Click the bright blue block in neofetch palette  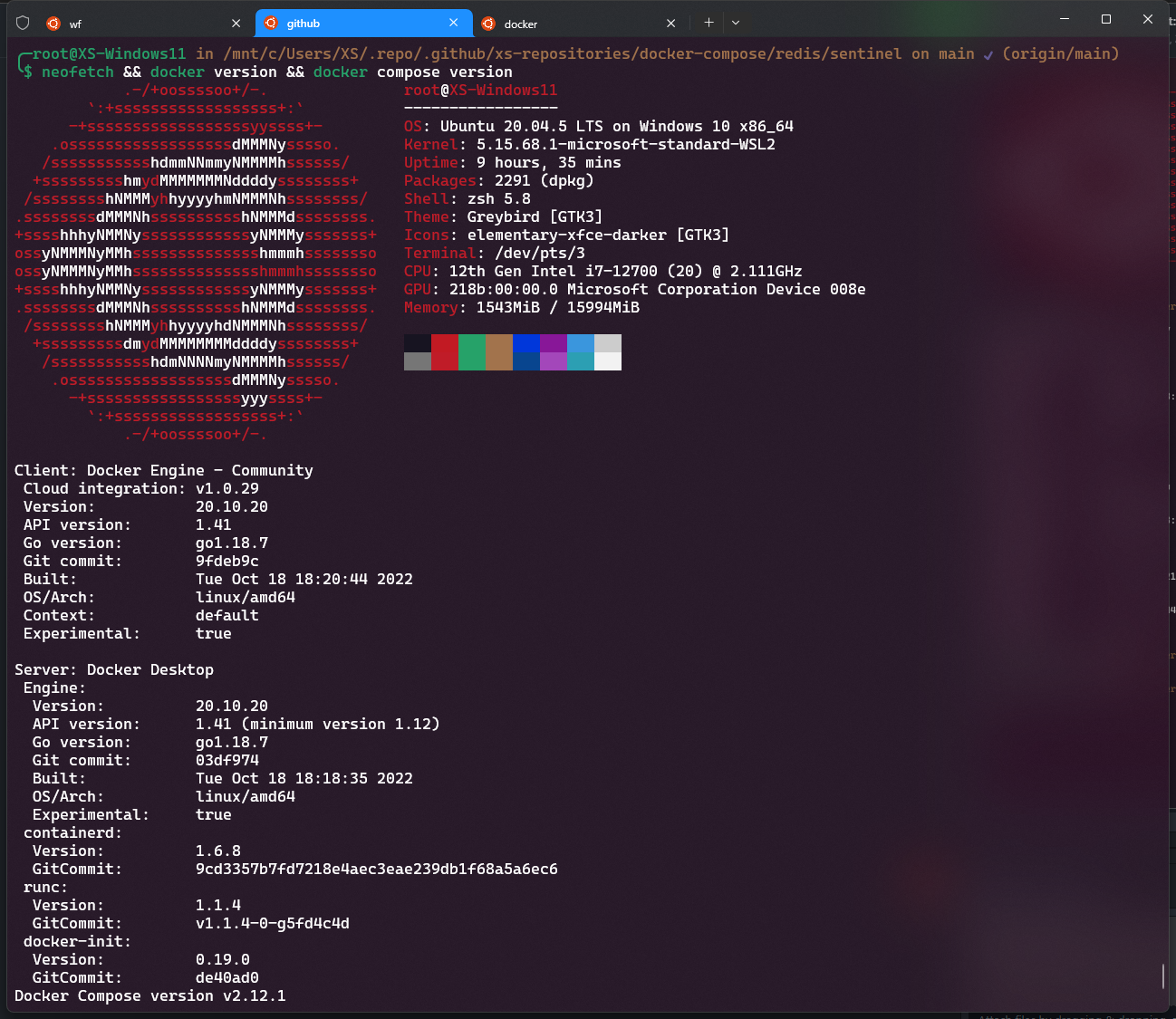(x=526, y=343)
